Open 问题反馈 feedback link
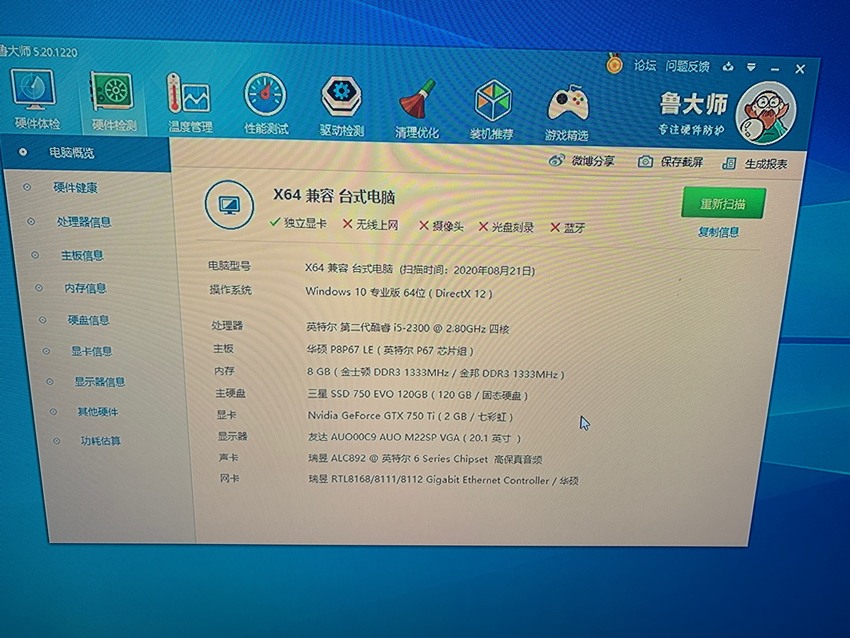 687,67
